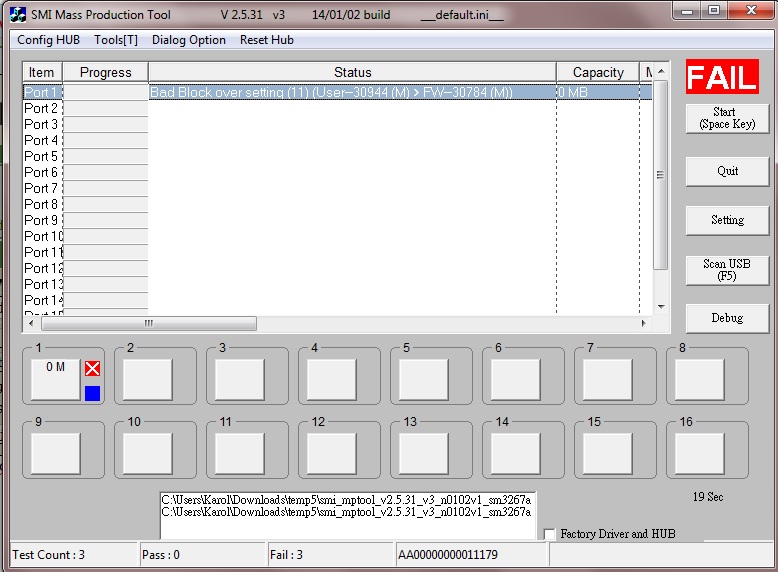Click port slot 11 box

point(239,453)
